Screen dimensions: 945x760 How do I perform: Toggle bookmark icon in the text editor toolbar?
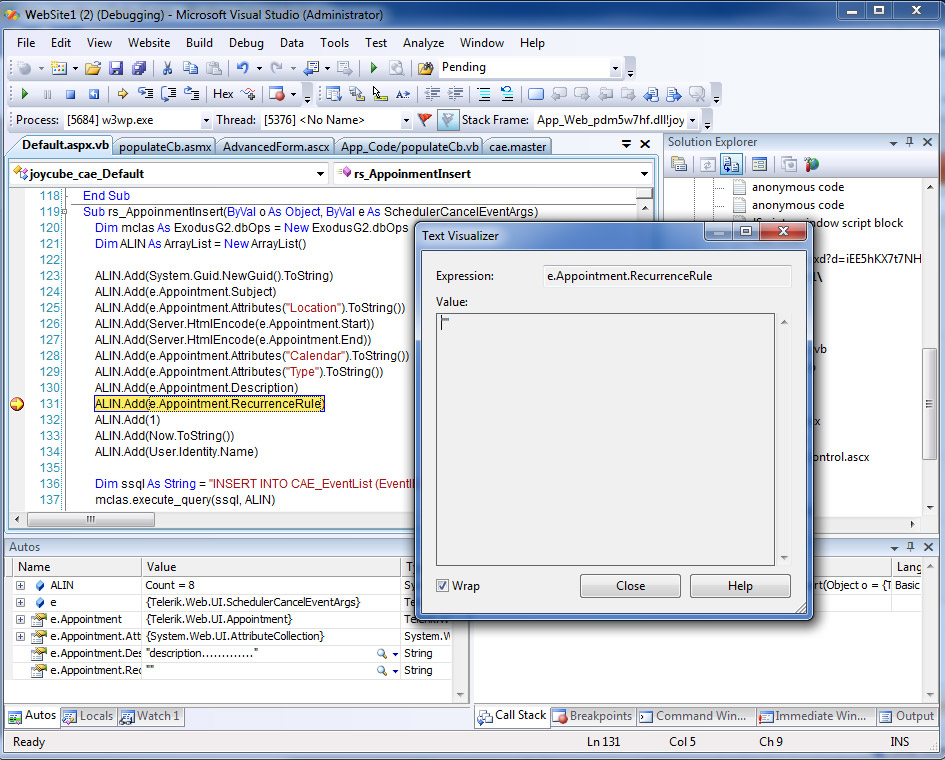tap(535, 94)
